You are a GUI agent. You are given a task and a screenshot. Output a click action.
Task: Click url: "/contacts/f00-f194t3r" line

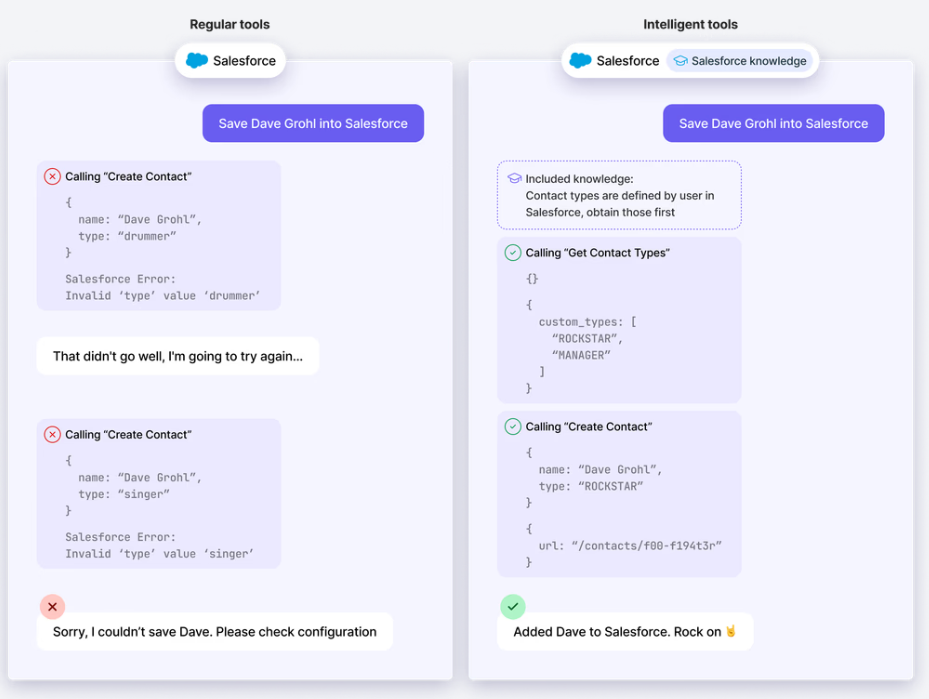click(x=630, y=546)
